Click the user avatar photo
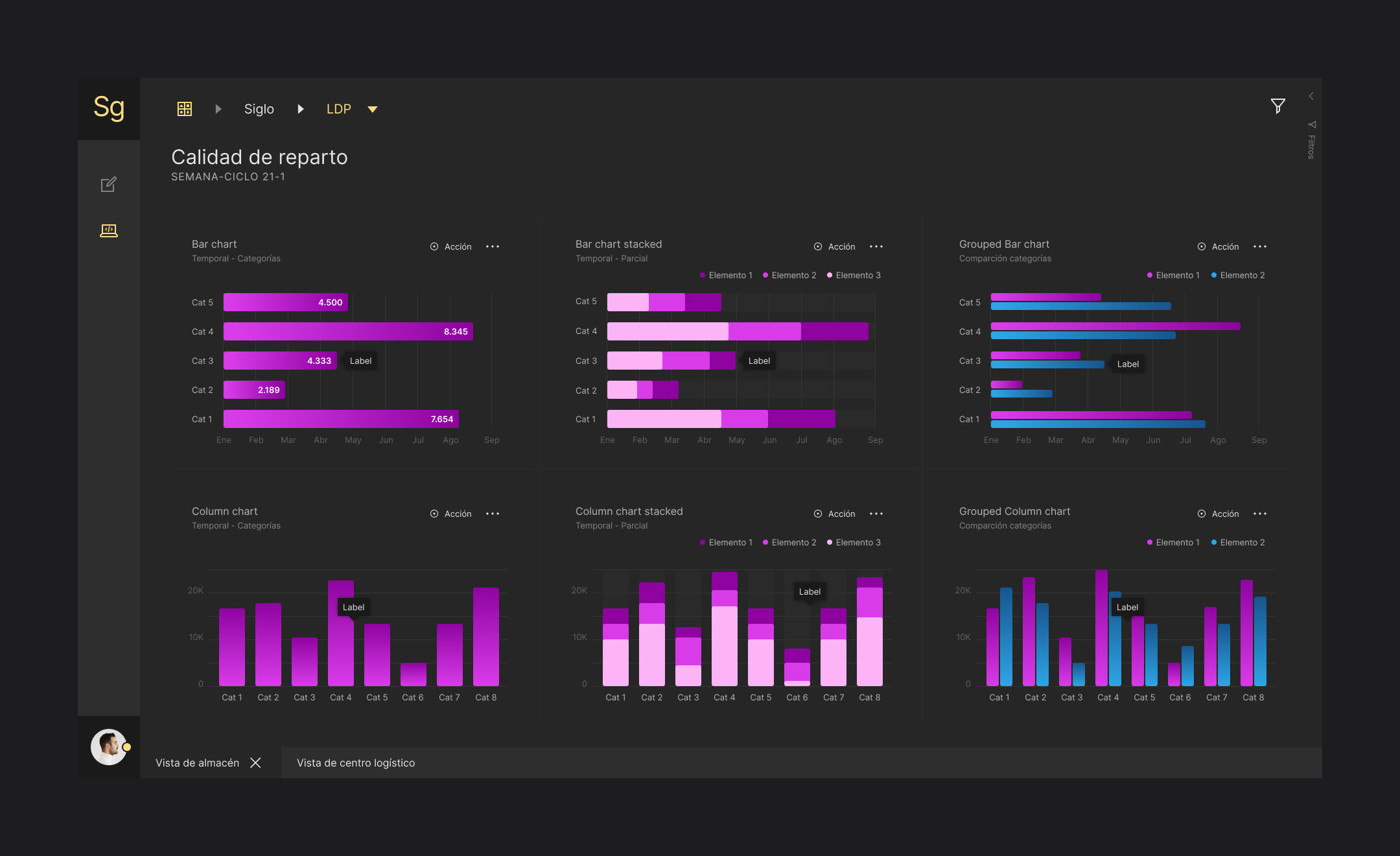The width and height of the screenshot is (1400, 856). [x=108, y=747]
